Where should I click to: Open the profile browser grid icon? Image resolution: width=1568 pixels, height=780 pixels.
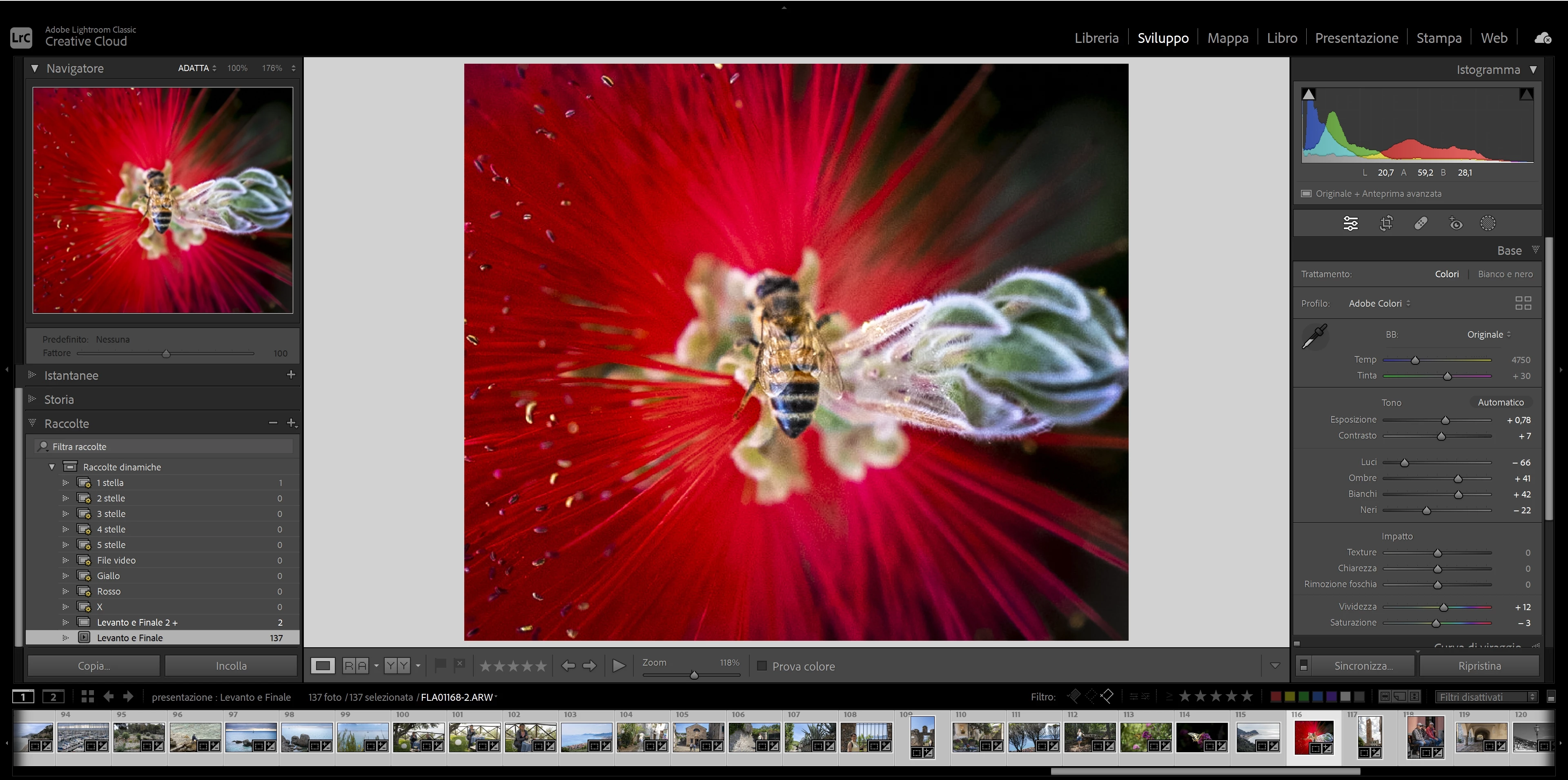(1523, 303)
